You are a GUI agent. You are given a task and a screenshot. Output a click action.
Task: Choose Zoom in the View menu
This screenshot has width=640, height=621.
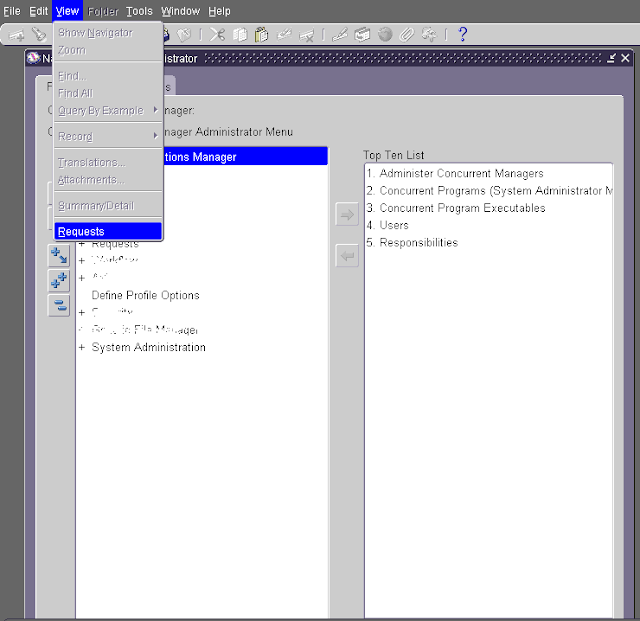[x=108, y=50]
